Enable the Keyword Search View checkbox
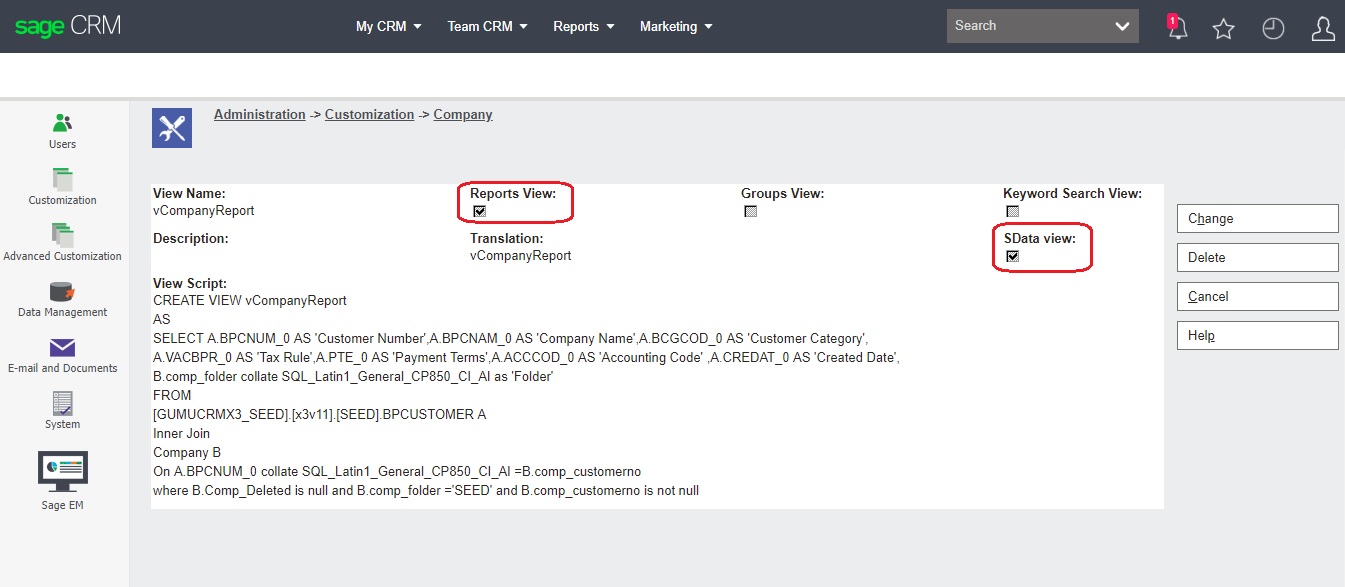The width and height of the screenshot is (1345, 587). point(1013,210)
